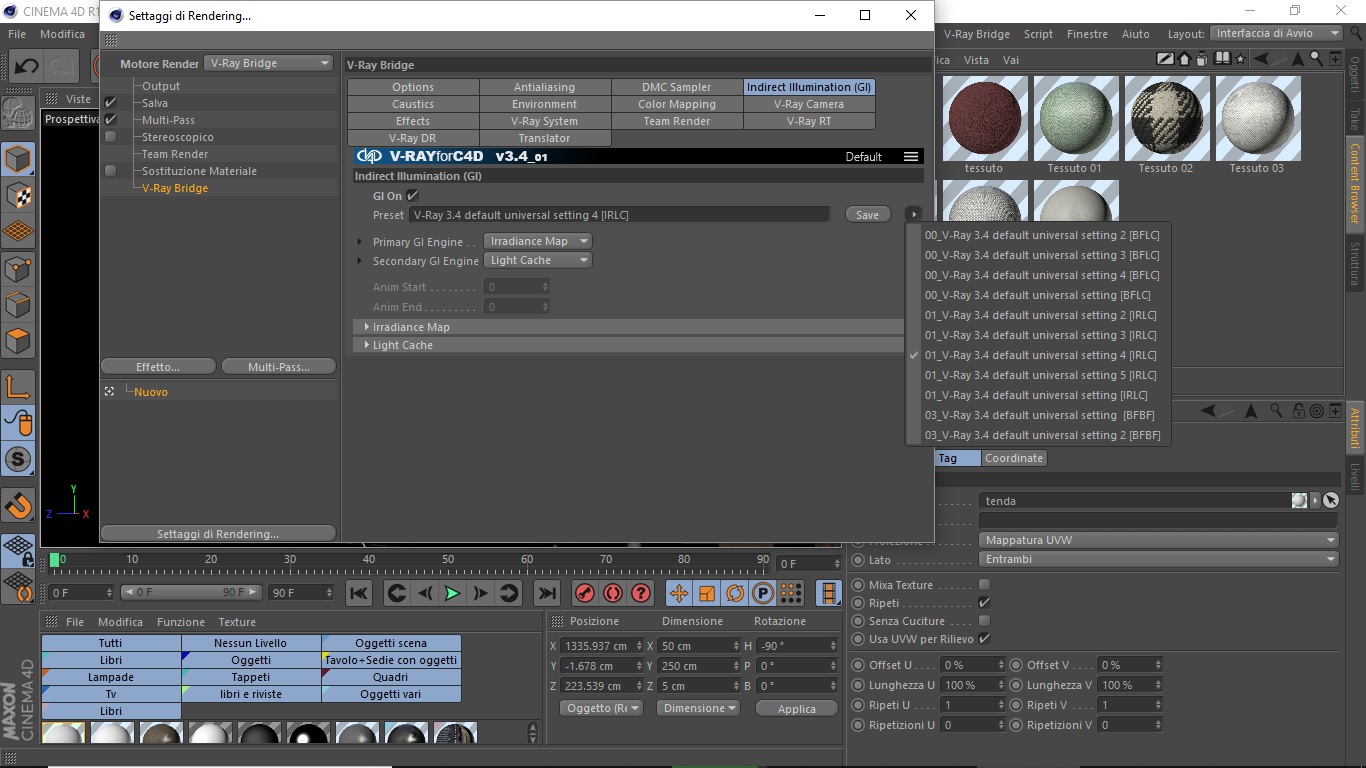Toggle the Point Level Animation dots icon
This screenshot has height=768, width=1366.
click(x=791, y=593)
